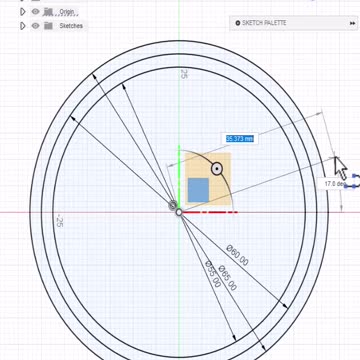Click the SKETCH PALETTE title
360x360 pixels.
264,23
